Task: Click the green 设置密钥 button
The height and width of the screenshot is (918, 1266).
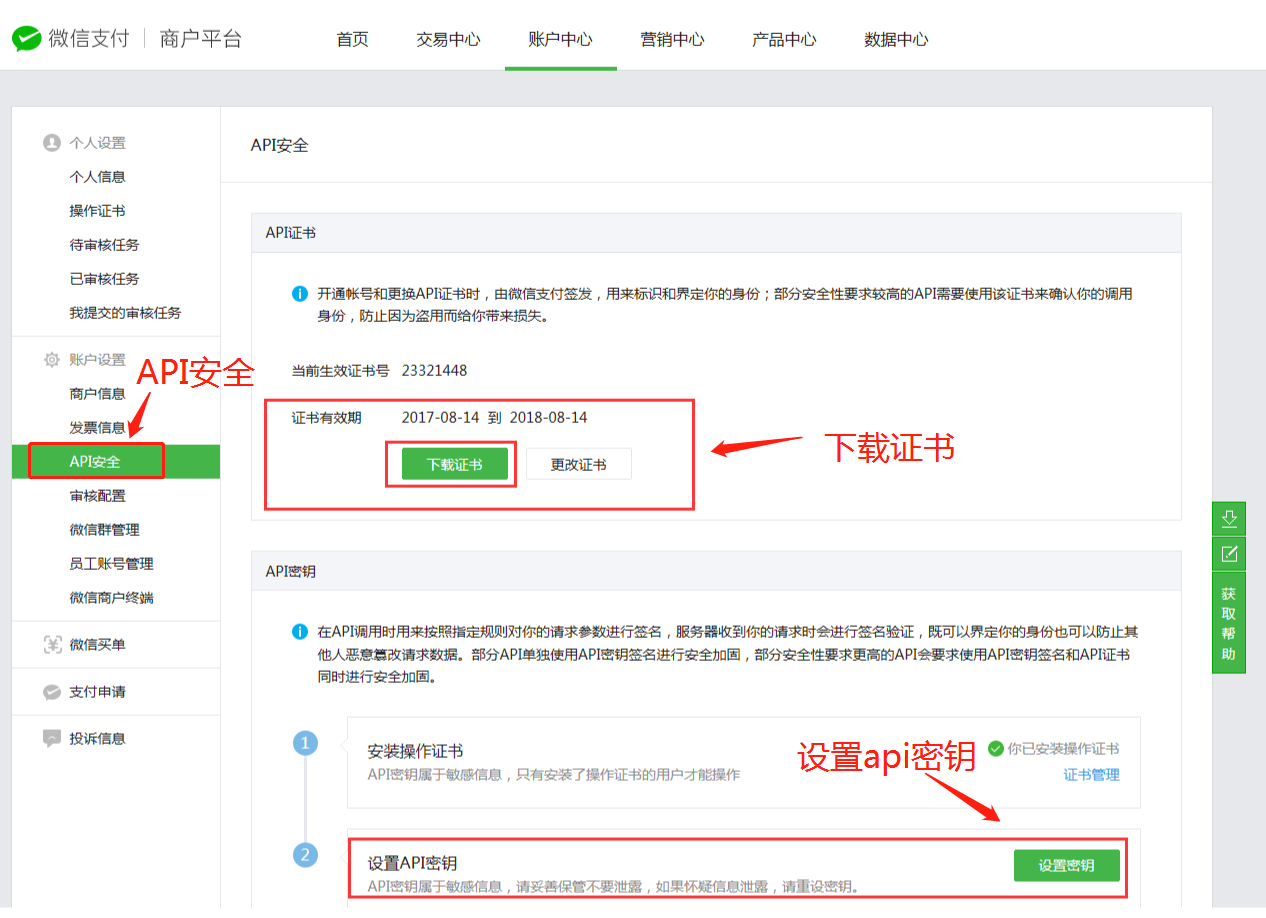Action: click(x=1066, y=866)
